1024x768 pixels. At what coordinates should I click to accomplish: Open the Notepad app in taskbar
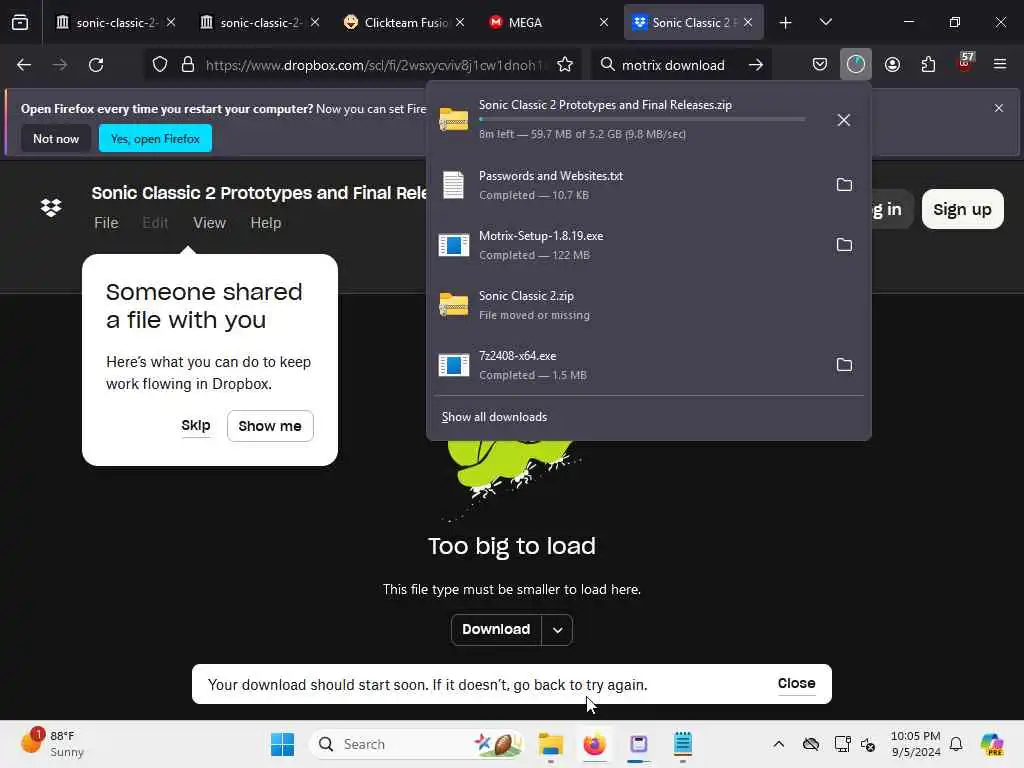coord(682,744)
